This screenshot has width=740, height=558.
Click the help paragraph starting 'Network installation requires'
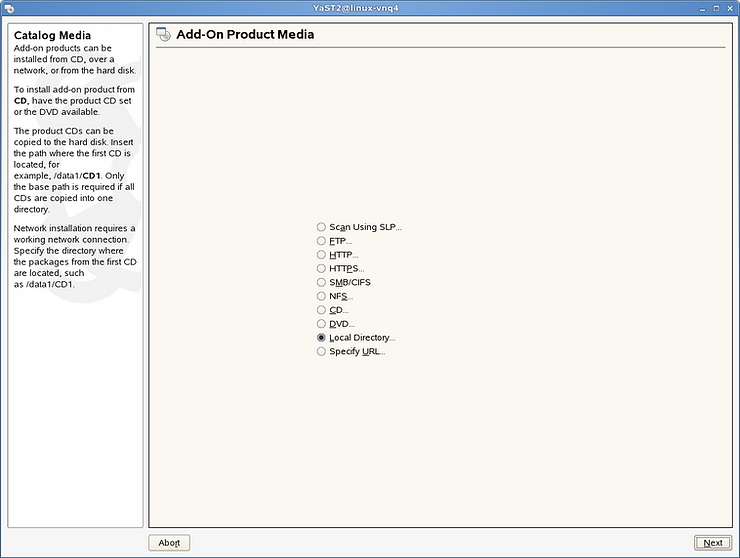pos(75,256)
